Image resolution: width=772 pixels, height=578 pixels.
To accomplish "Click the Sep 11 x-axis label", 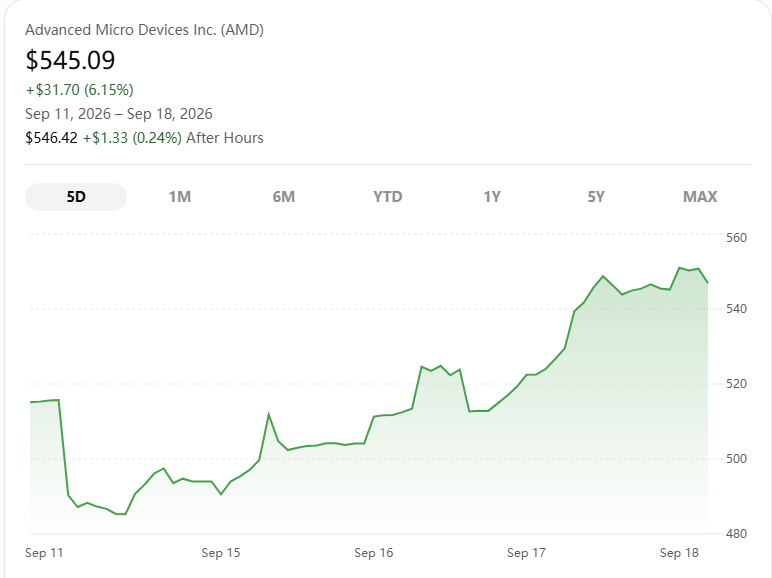I will (44, 553).
